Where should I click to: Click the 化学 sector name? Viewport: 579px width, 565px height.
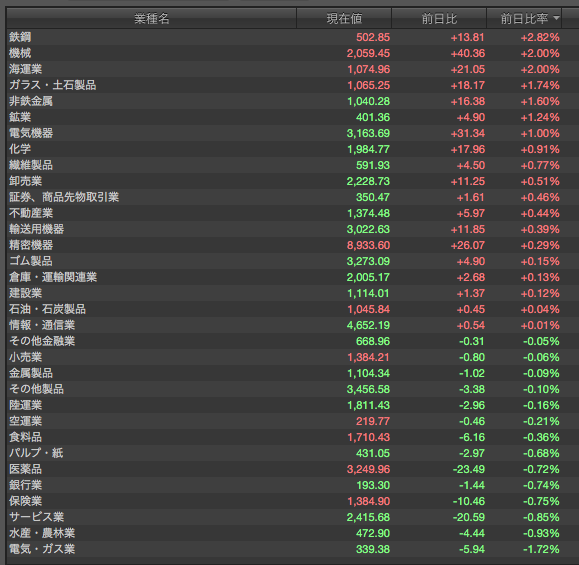(20, 149)
